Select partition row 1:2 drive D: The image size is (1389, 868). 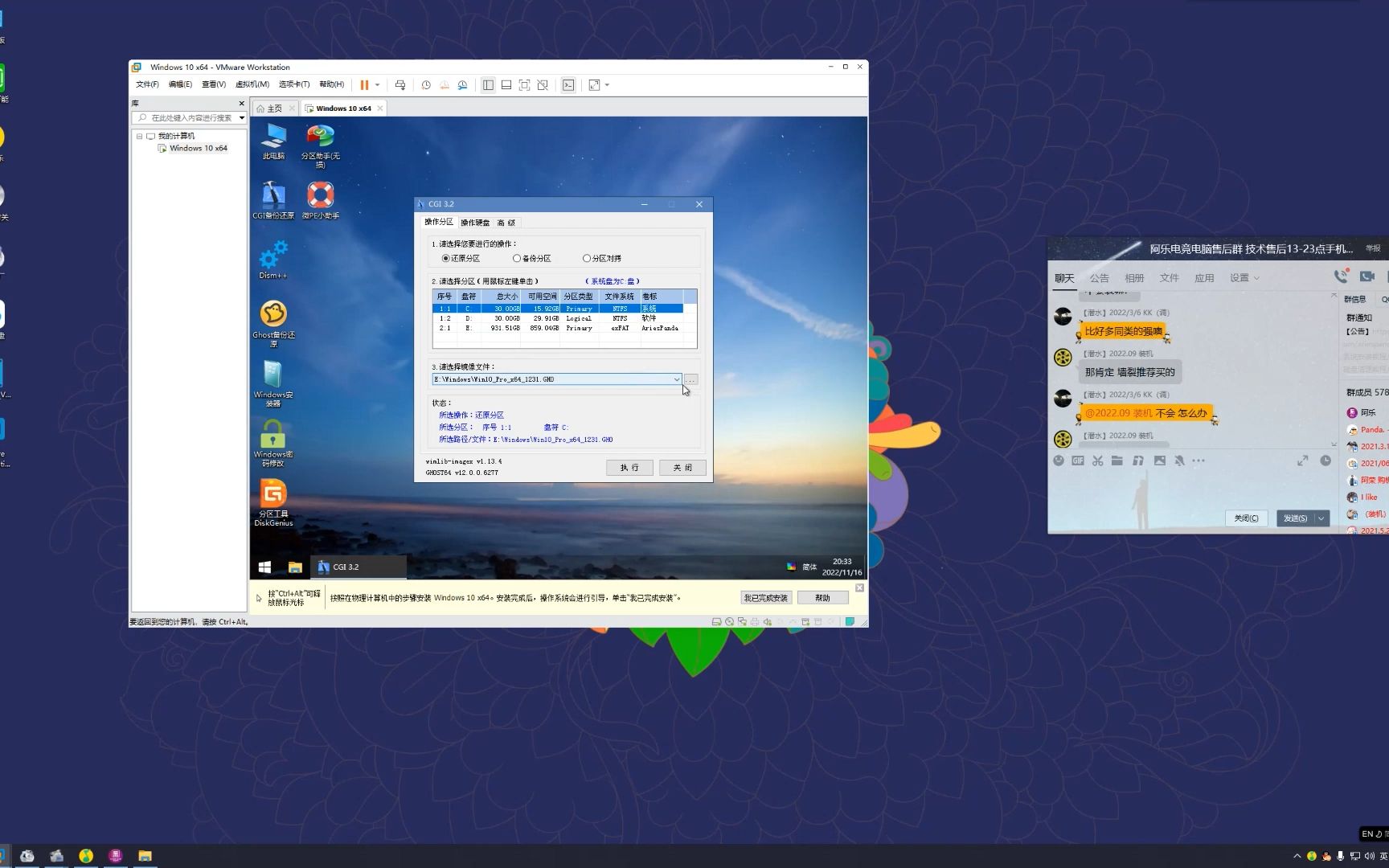click(x=558, y=318)
